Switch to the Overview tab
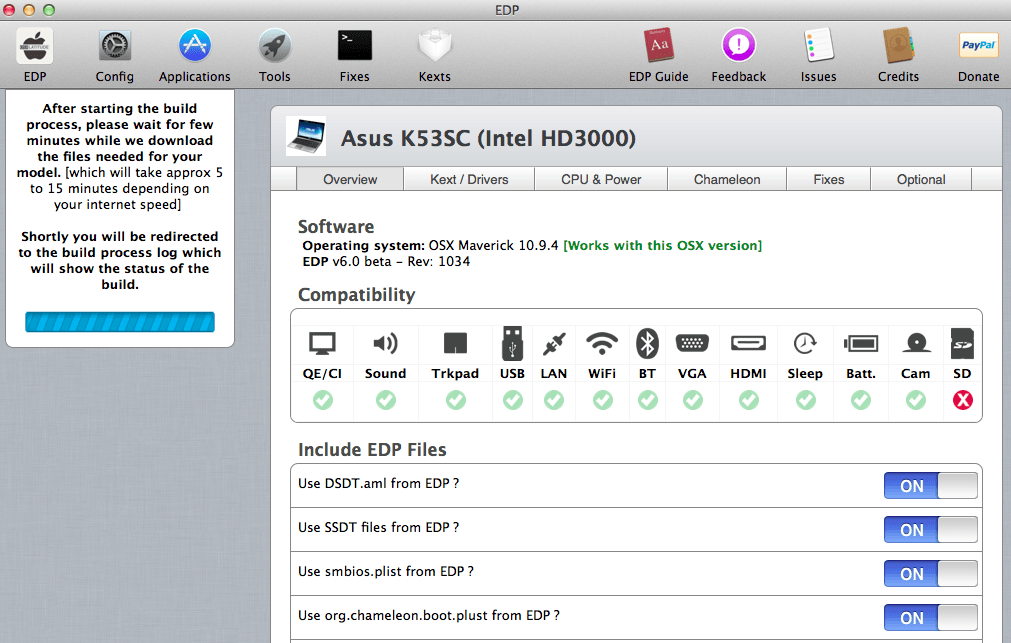1011x643 pixels. pos(350,179)
